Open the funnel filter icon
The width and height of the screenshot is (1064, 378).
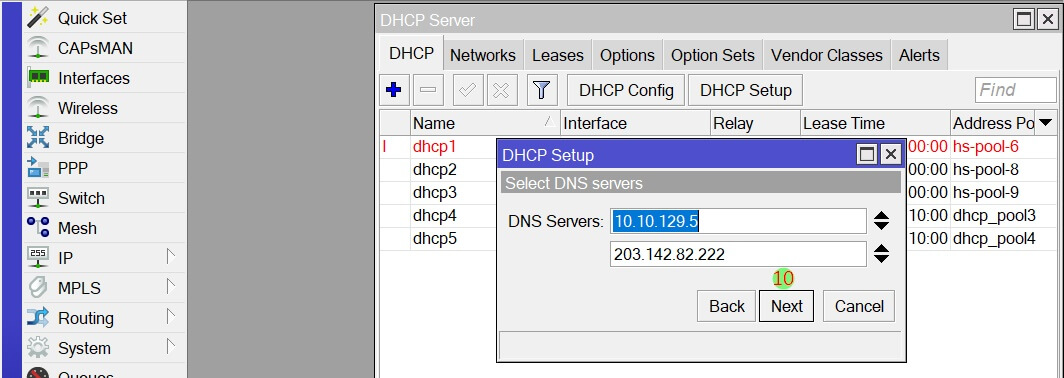541,90
